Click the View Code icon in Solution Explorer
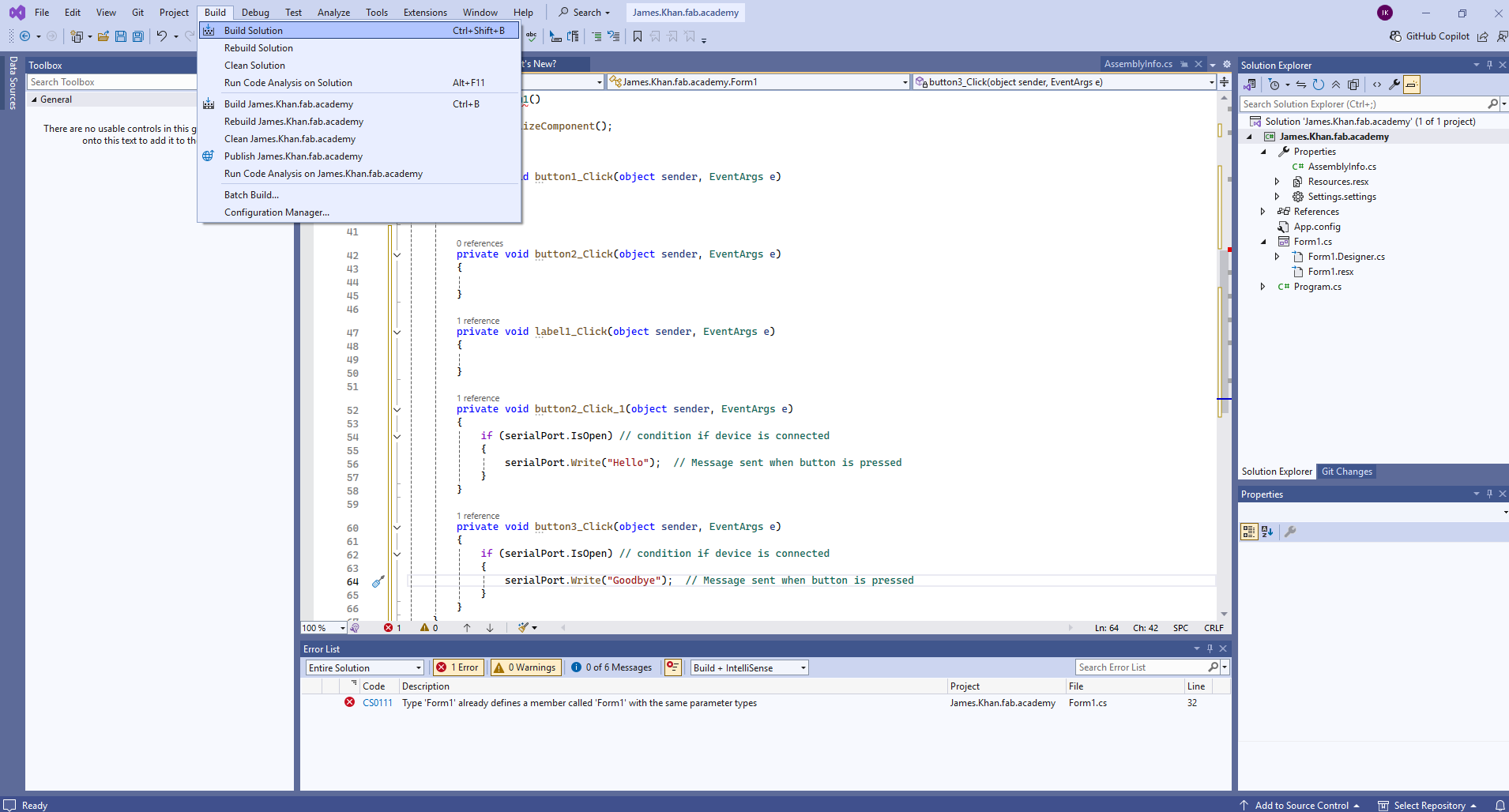Screen dimensions: 1509x812 [1377, 85]
